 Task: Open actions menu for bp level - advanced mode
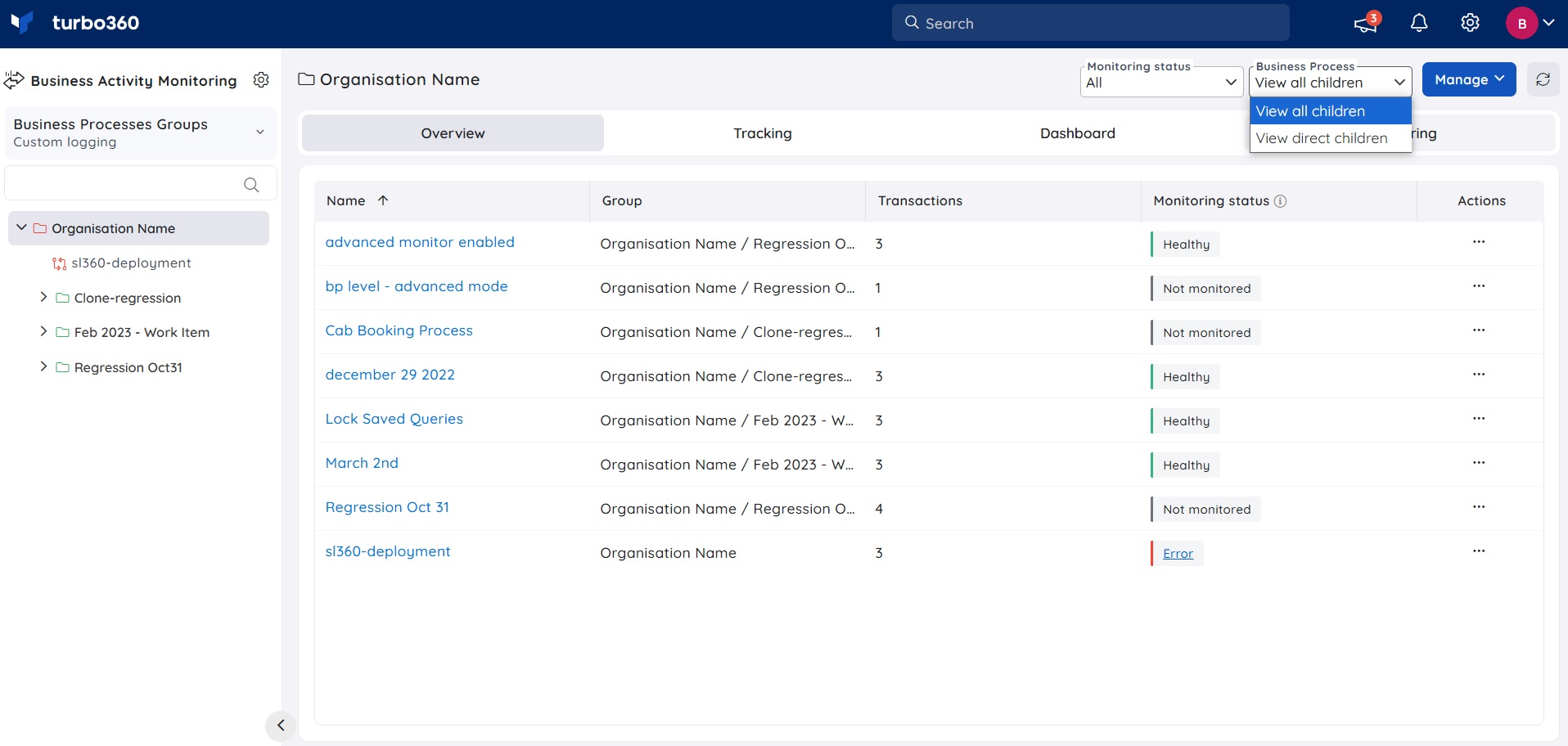pyautogui.click(x=1479, y=286)
